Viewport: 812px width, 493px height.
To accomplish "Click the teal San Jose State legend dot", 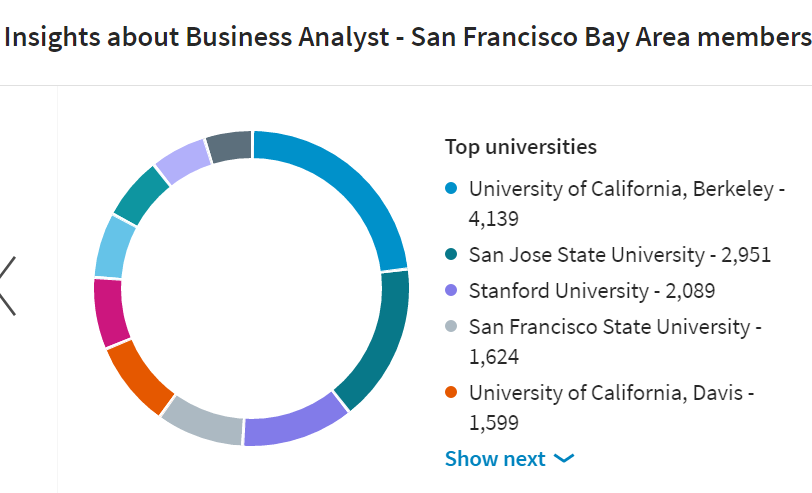I will (451, 255).
